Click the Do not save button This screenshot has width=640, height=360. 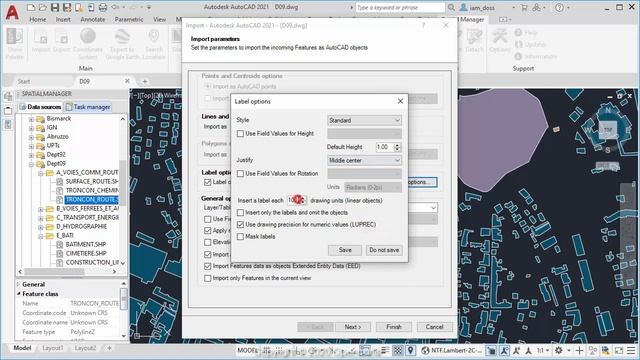click(x=384, y=250)
